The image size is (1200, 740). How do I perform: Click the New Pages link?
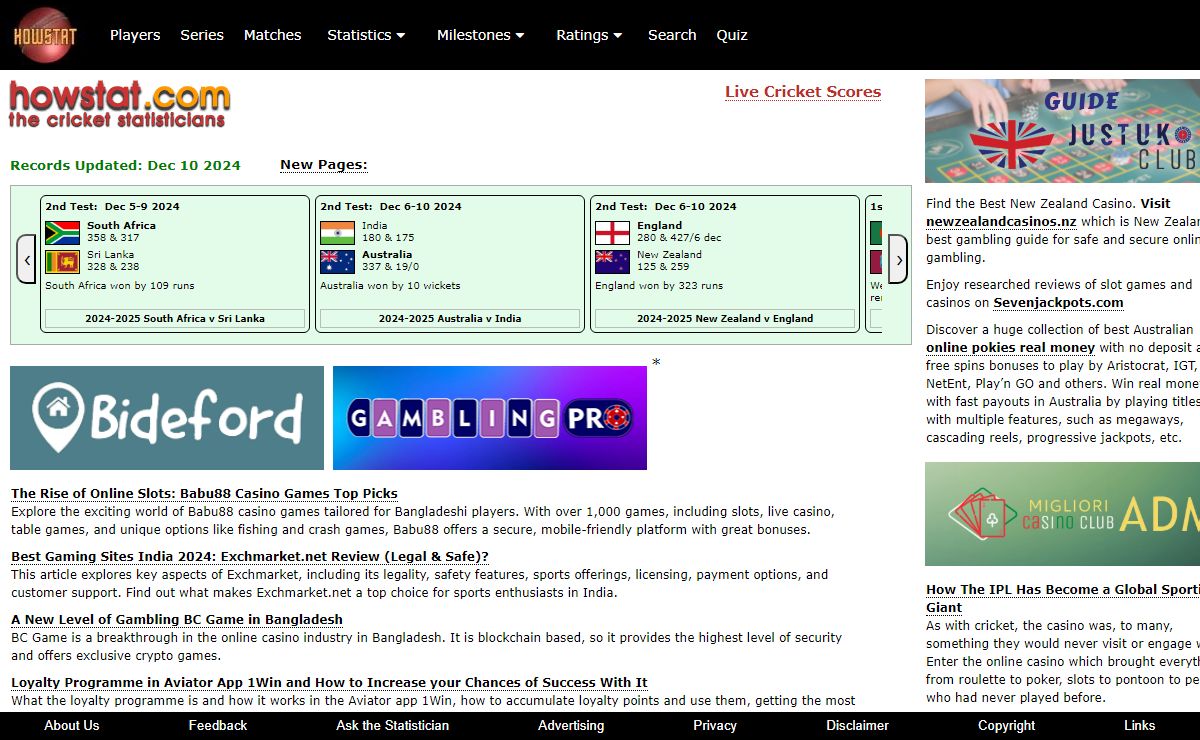[x=324, y=165]
